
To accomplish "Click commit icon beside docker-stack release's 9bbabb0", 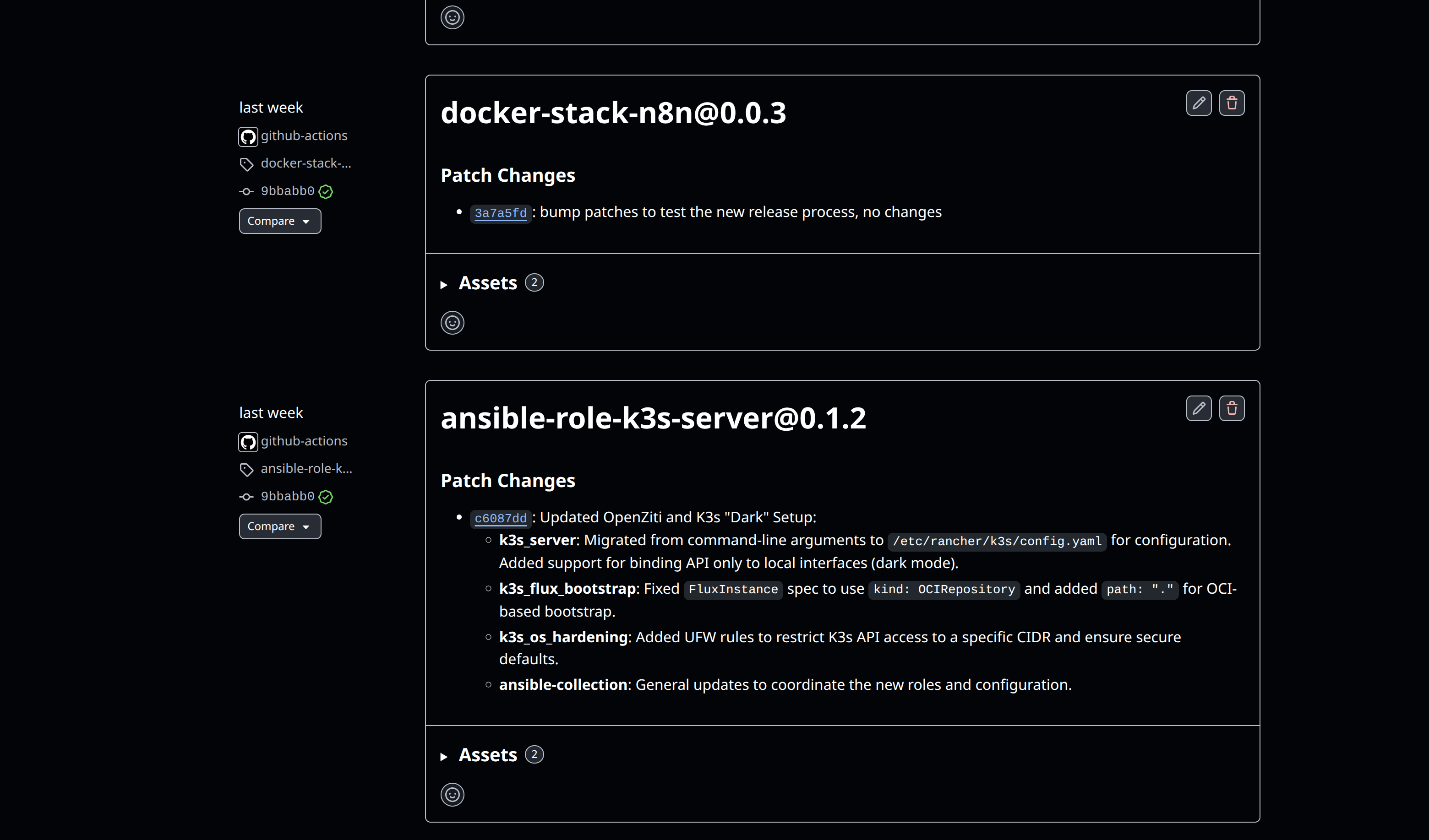I will click(x=246, y=192).
